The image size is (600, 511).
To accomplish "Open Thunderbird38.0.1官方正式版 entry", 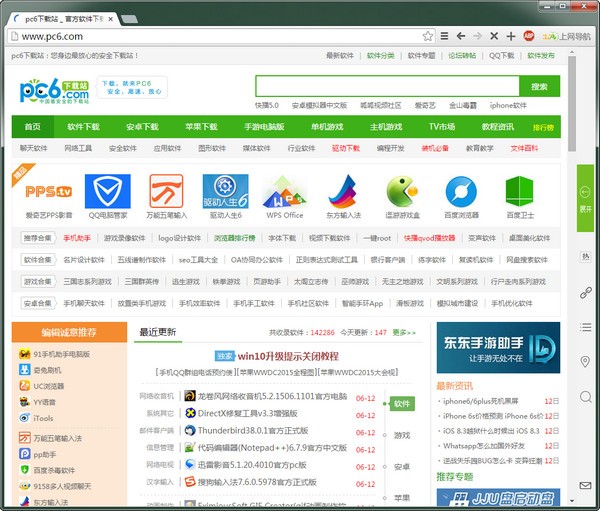I will [x=253, y=431].
